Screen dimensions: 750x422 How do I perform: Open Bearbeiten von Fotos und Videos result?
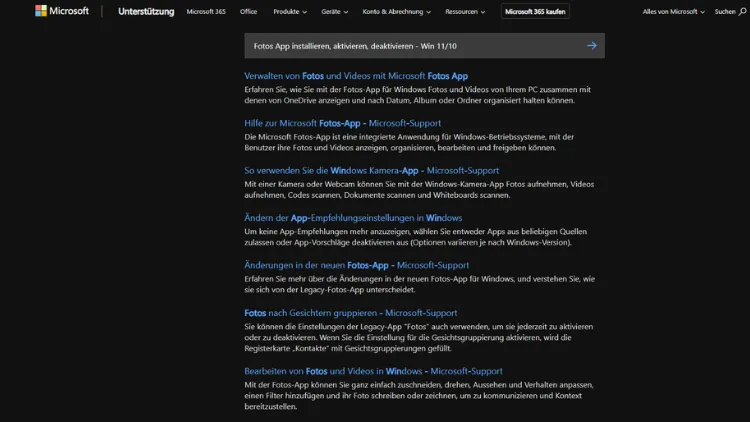373,371
